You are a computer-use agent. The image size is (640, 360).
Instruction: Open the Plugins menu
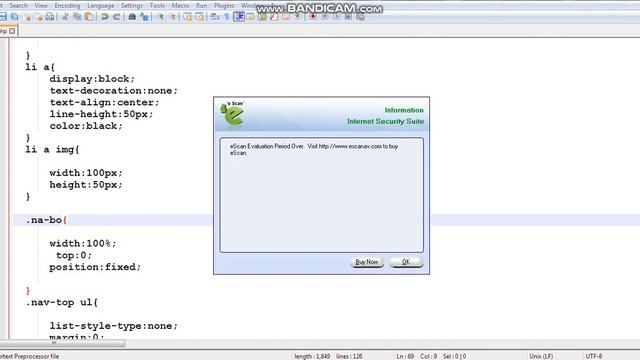pos(224,5)
